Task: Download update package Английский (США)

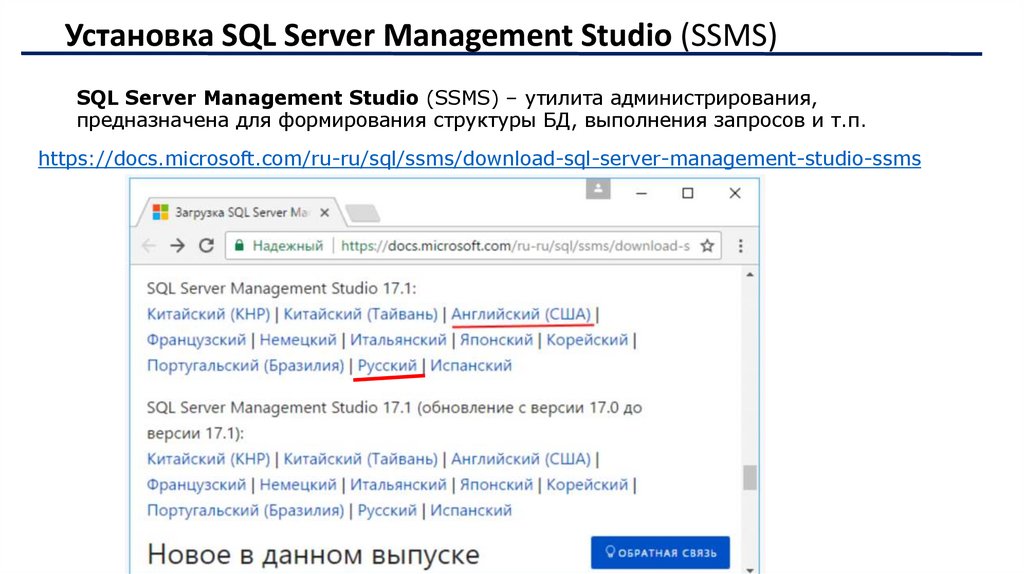Action: click(521, 459)
